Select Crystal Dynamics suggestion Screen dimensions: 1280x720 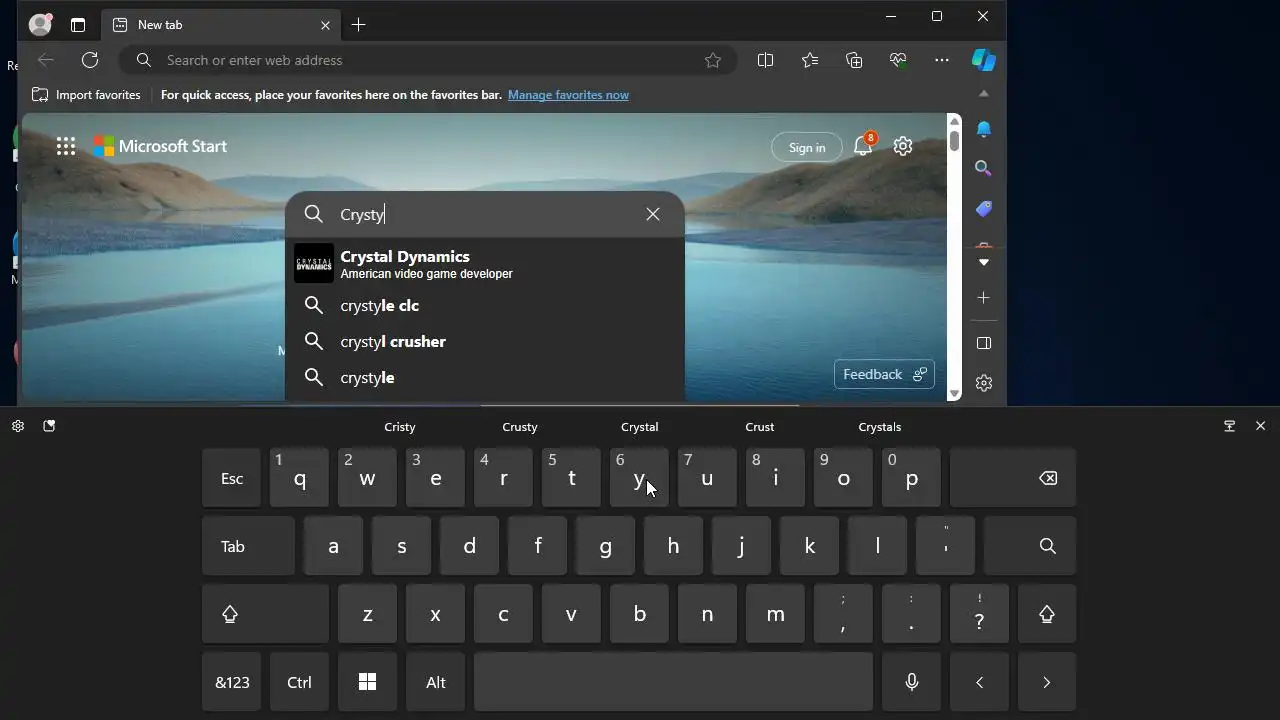click(x=485, y=264)
